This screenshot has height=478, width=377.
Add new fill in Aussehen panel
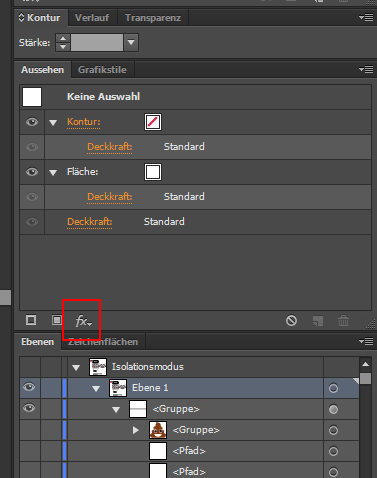click(x=57, y=320)
